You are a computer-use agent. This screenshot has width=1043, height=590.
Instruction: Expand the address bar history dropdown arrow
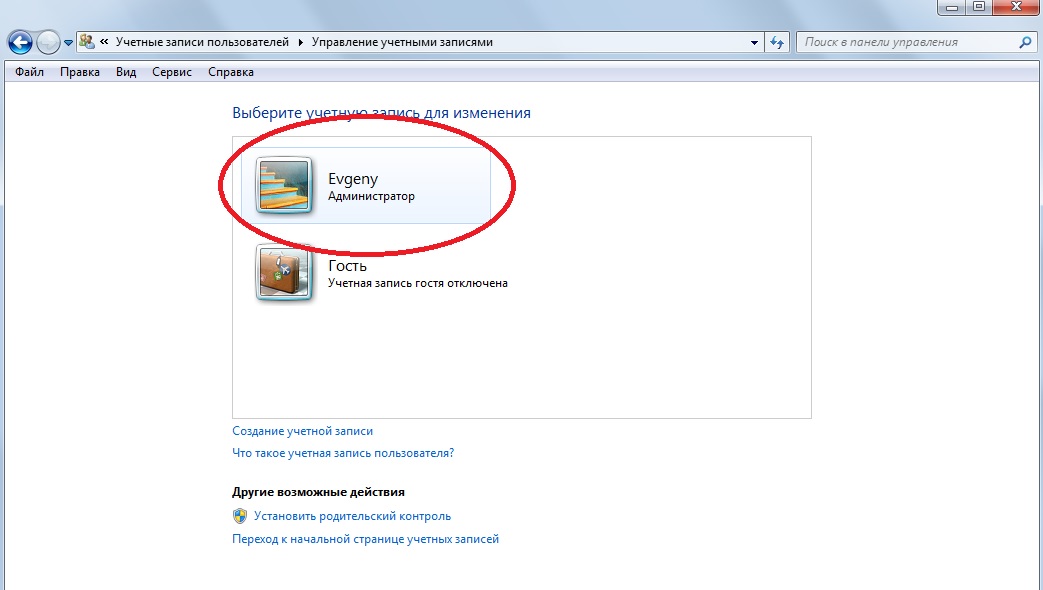754,43
